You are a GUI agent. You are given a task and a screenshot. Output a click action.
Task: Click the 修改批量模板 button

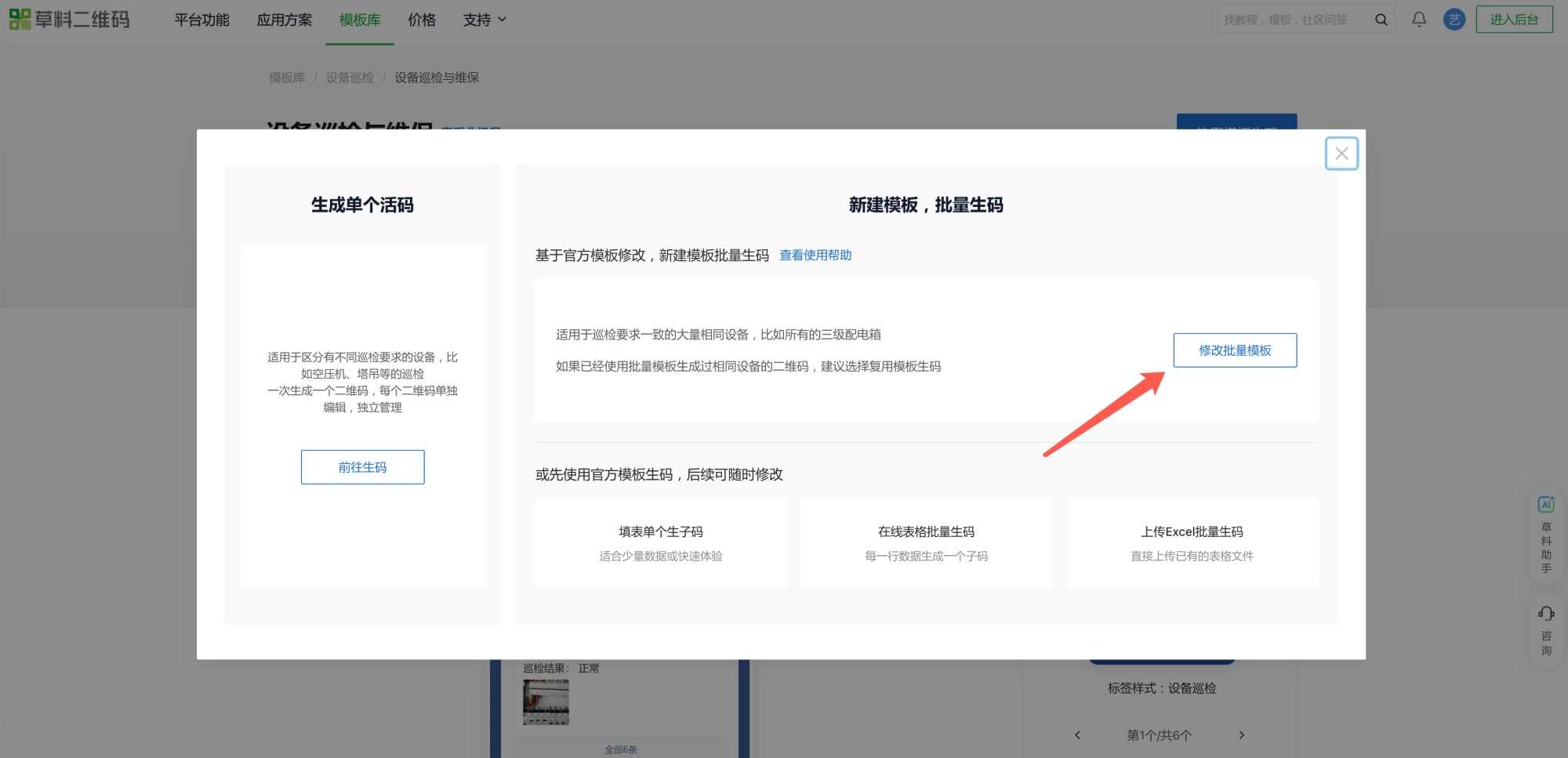1235,350
